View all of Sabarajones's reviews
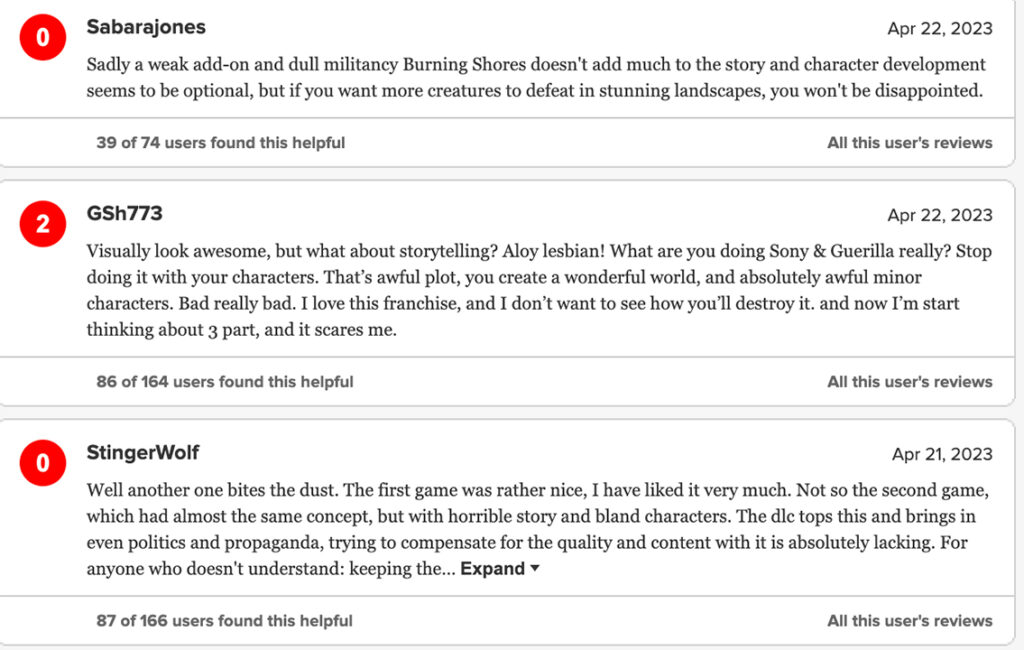Screen dimensions: 1024x650 coord(909,143)
